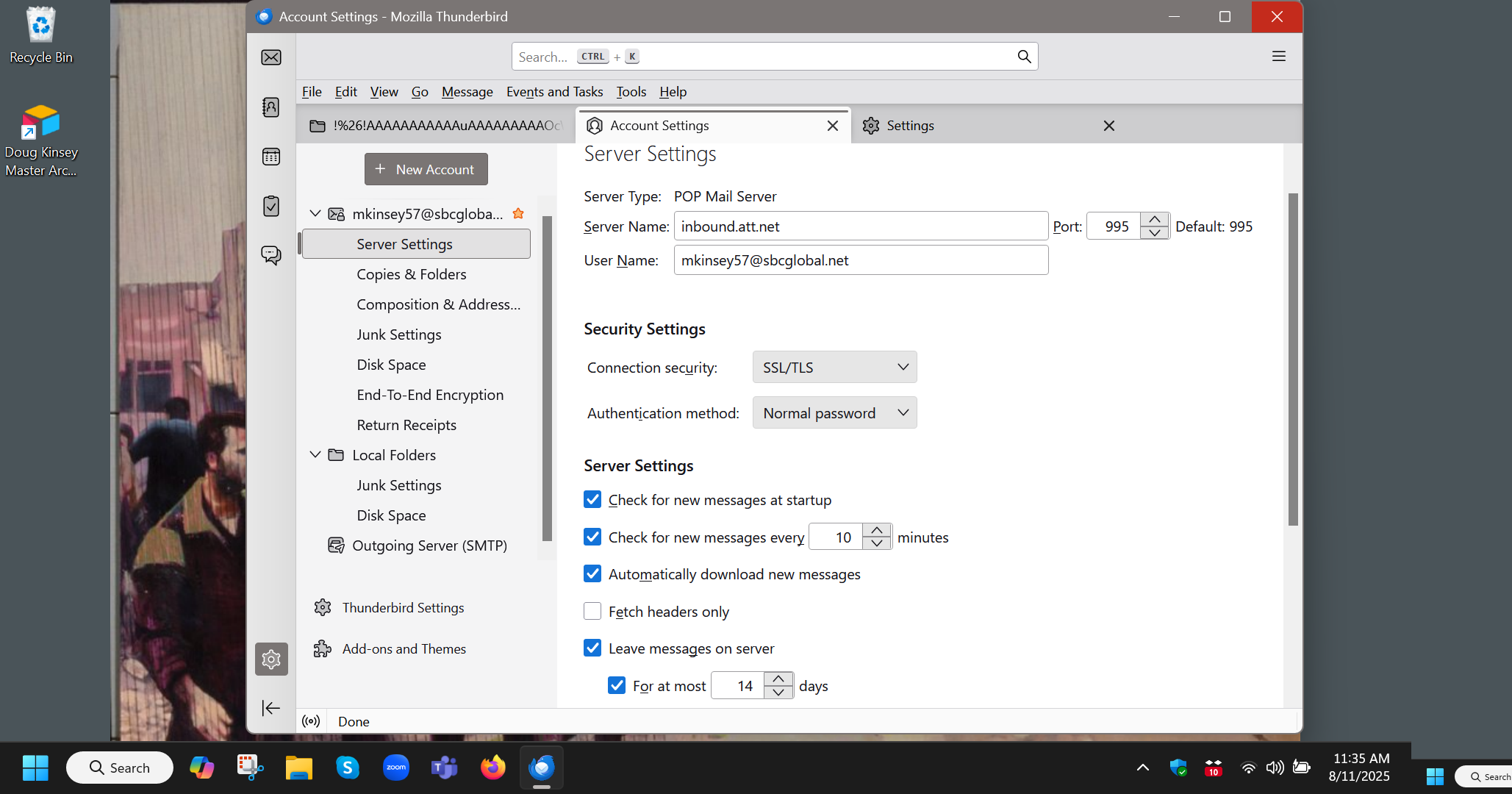The height and width of the screenshot is (794, 1512).
Task: Open Firefox from the taskbar
Action: click(x=493, y=768)
